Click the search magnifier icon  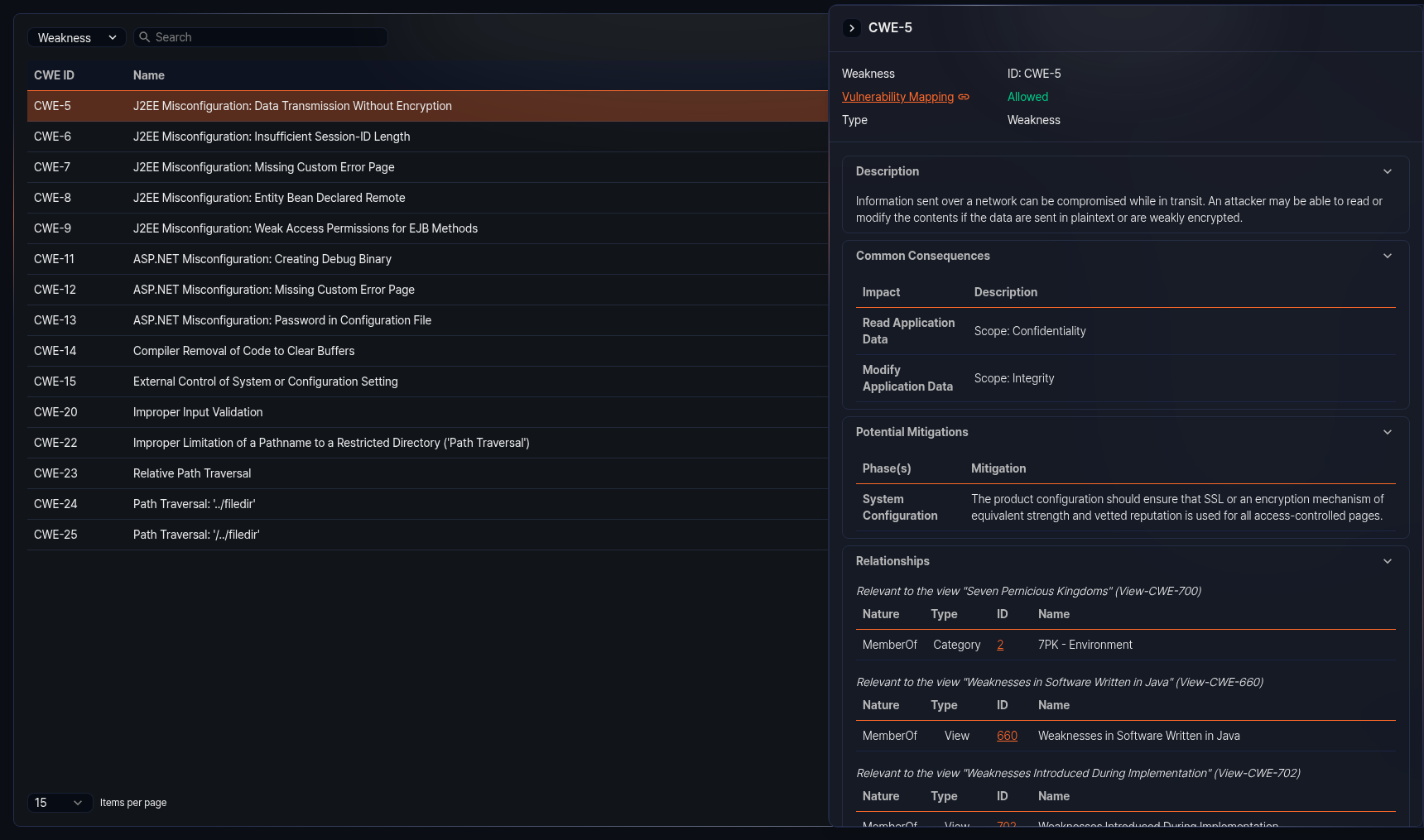(x=144, y=37)
